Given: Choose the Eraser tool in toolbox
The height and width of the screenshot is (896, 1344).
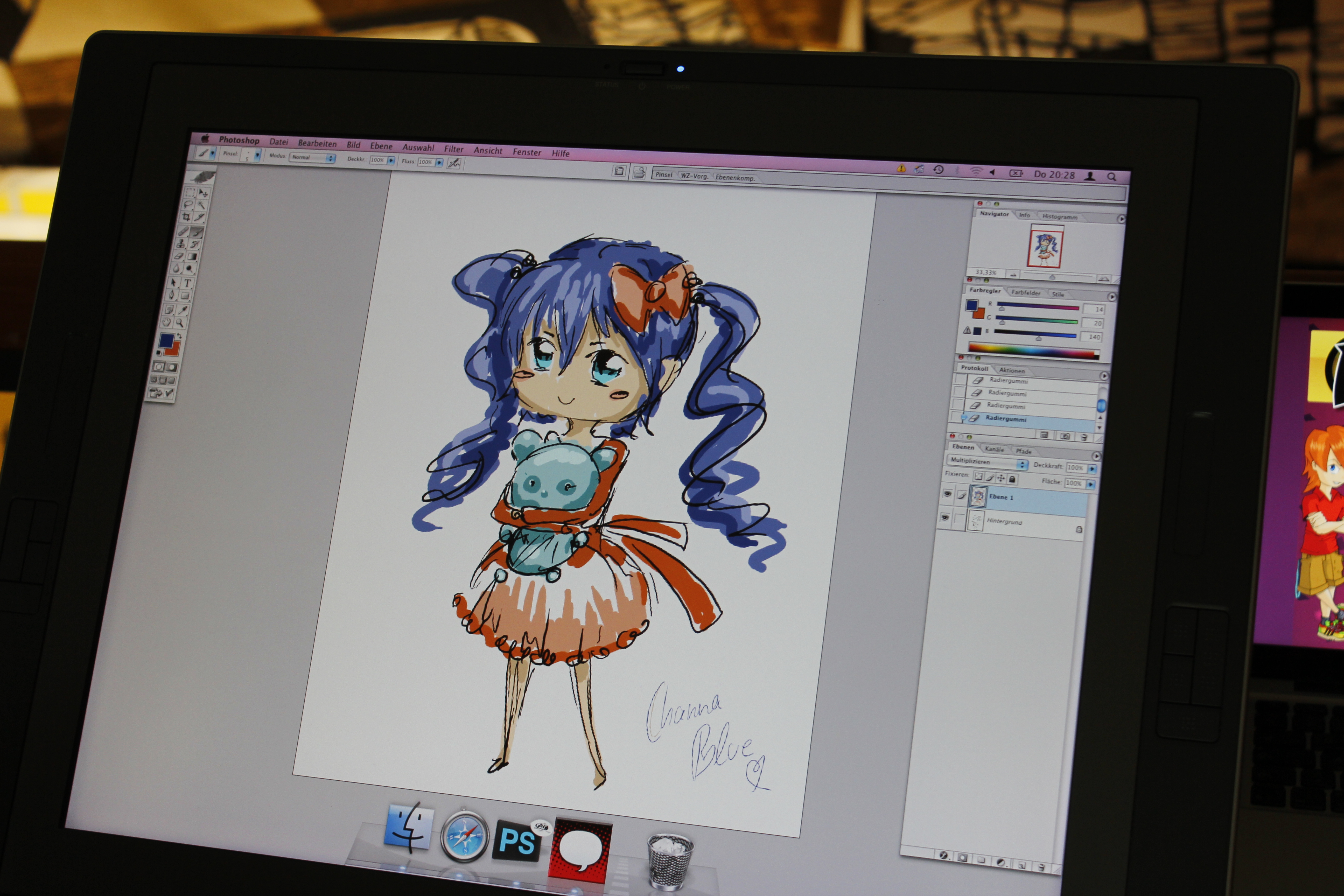Looking at the screenshot, I should (x=179, y=256).
